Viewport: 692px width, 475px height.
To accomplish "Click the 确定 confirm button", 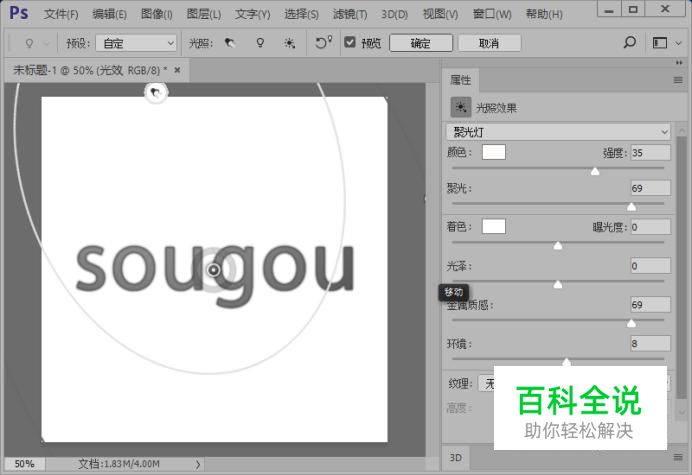I will tap(421, 43).
